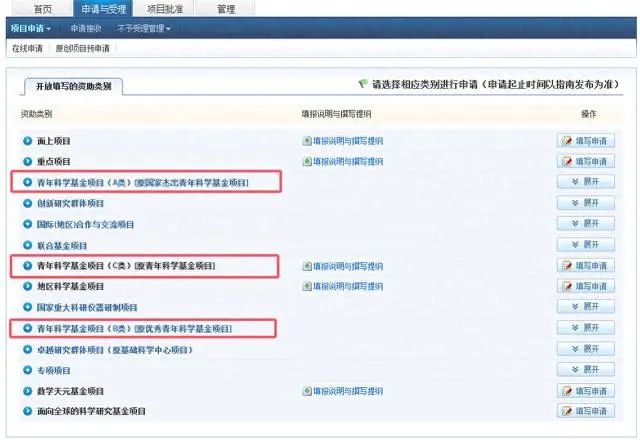Click 填写申请 for 青年科学基金项目（C类）
This screenshot has height=440, width=640.
click(x=585, y=266)
